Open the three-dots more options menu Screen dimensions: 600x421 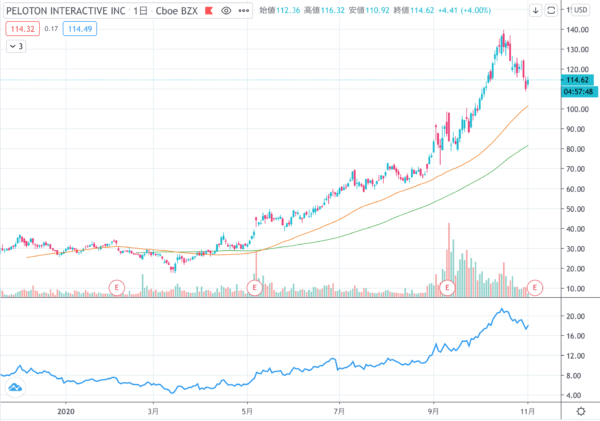[x=244, y=11]
